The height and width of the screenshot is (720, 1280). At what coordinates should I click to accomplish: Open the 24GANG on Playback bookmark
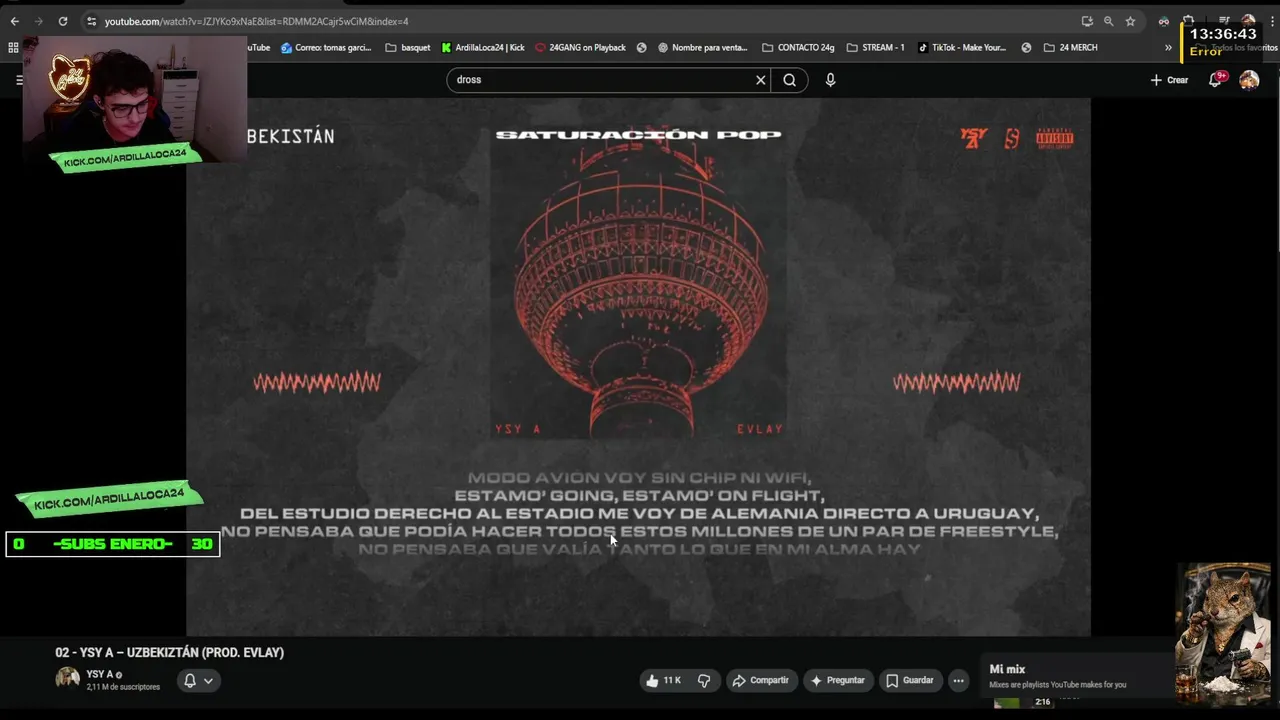(x=580, y=47)
